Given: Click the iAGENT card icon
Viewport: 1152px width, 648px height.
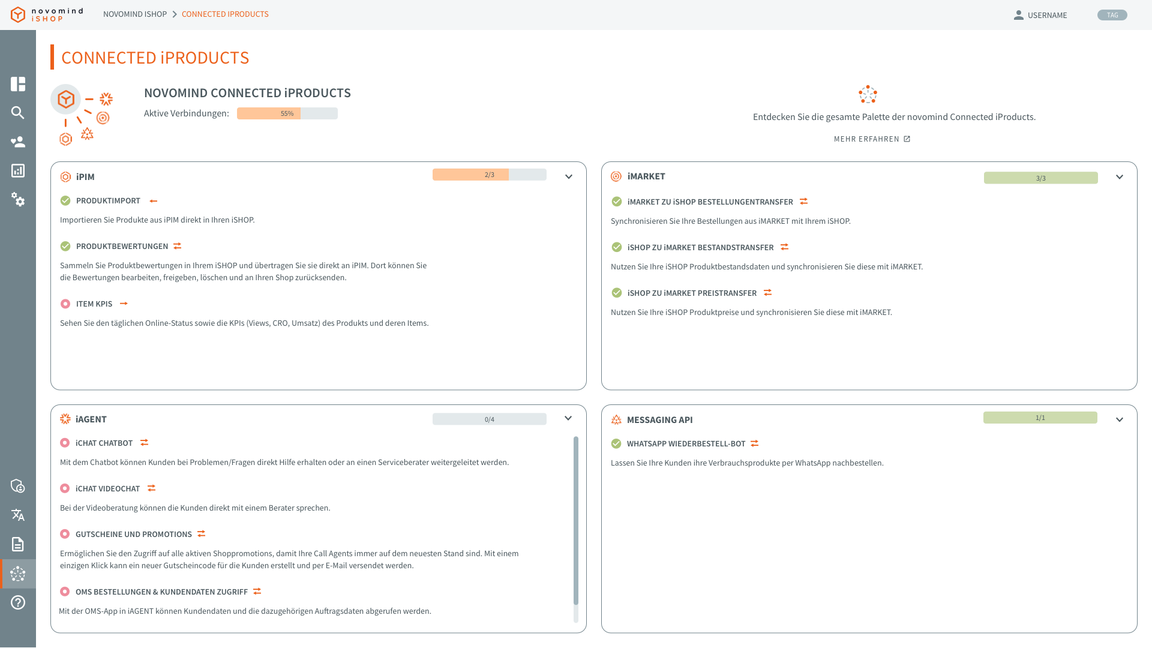Looking at the screenshot, I should (65, 419).
